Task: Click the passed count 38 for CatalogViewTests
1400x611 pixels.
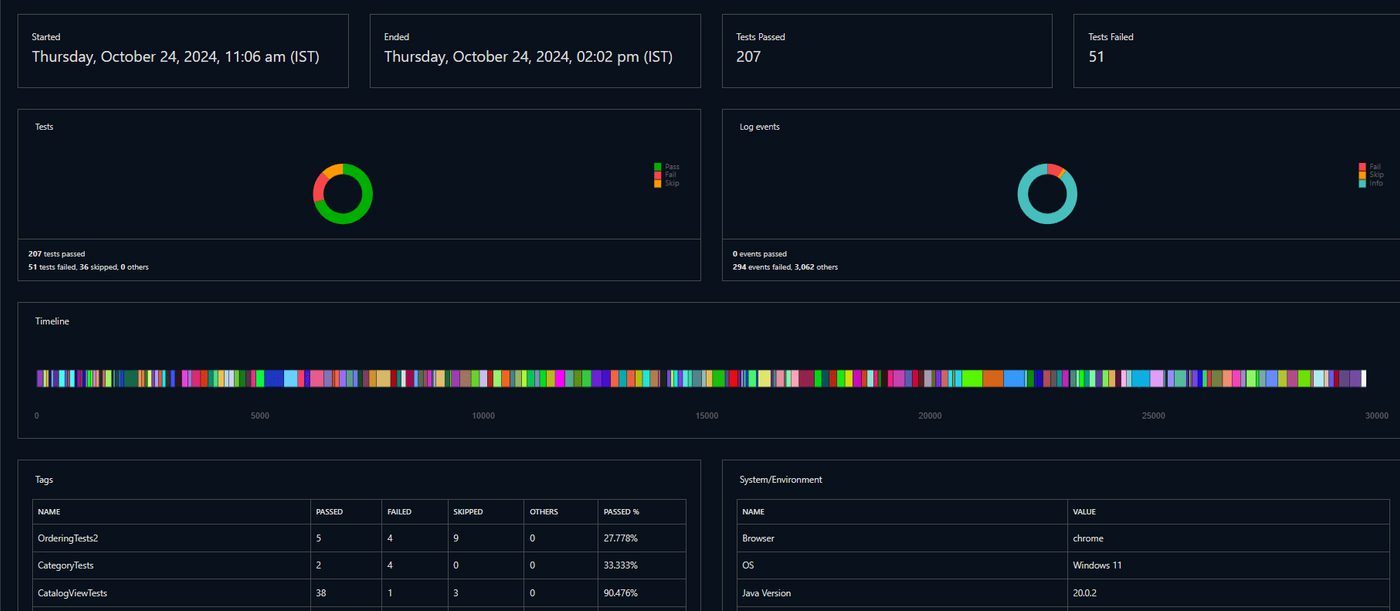Action: 320,593
